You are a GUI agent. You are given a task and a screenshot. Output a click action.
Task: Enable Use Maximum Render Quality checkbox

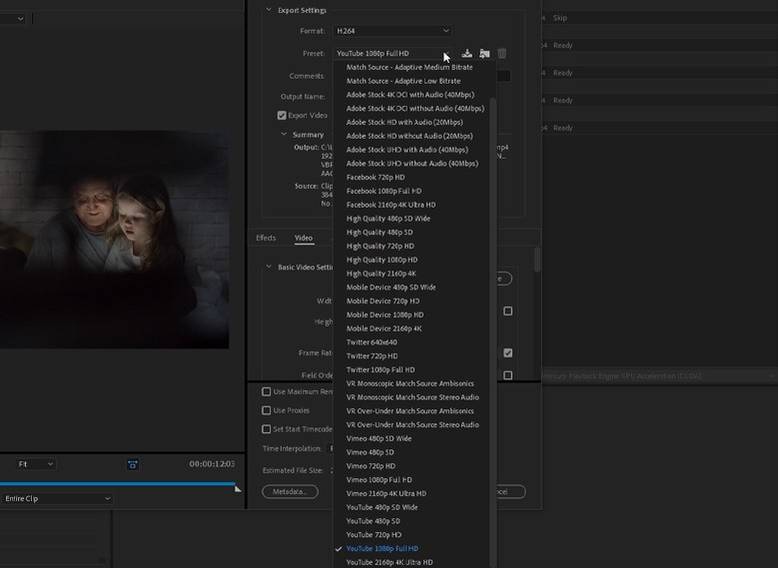tap(266, 392)
